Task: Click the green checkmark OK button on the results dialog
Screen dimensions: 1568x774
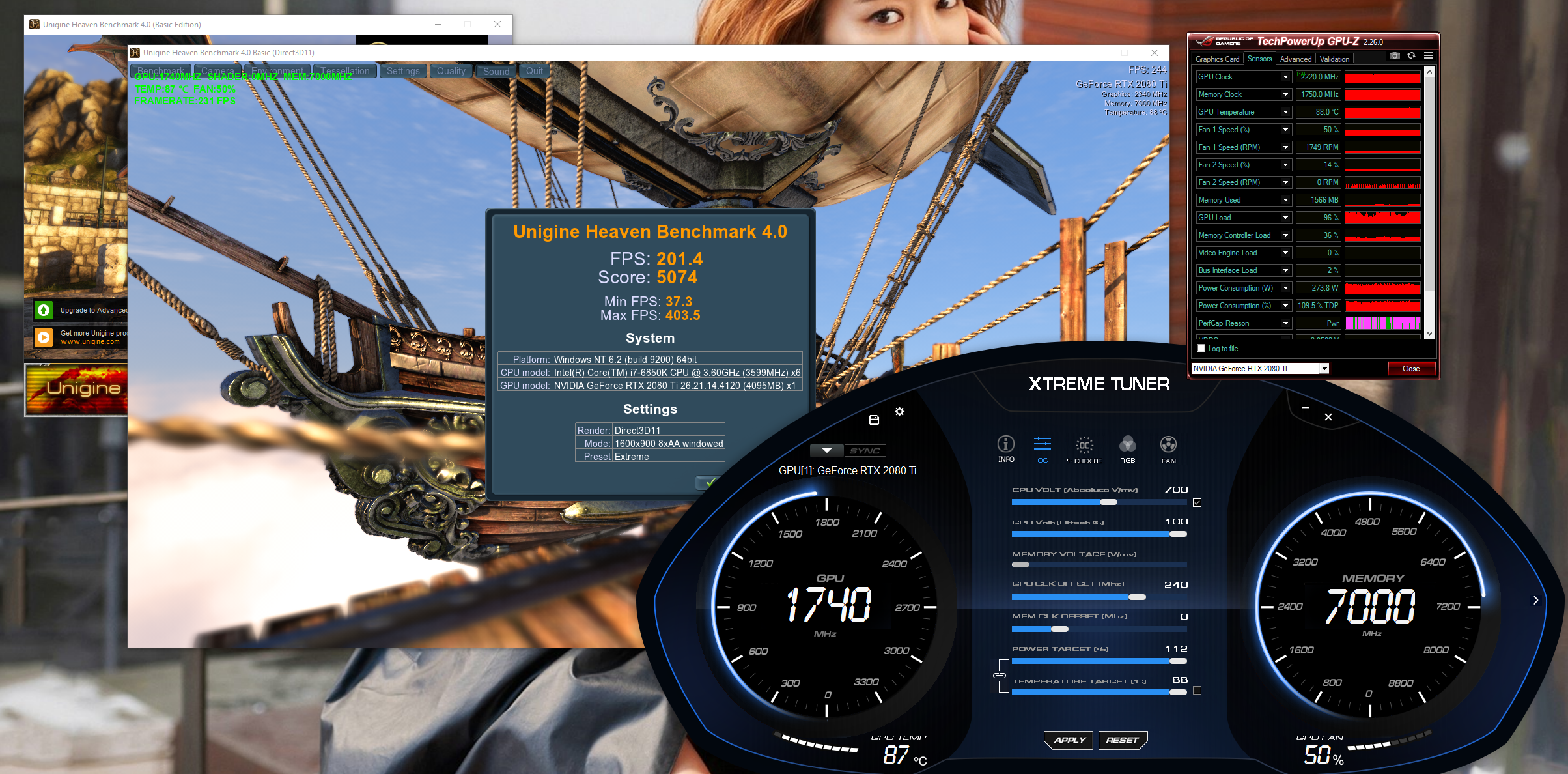Action: pyautogui.click(x=710, y=482)
